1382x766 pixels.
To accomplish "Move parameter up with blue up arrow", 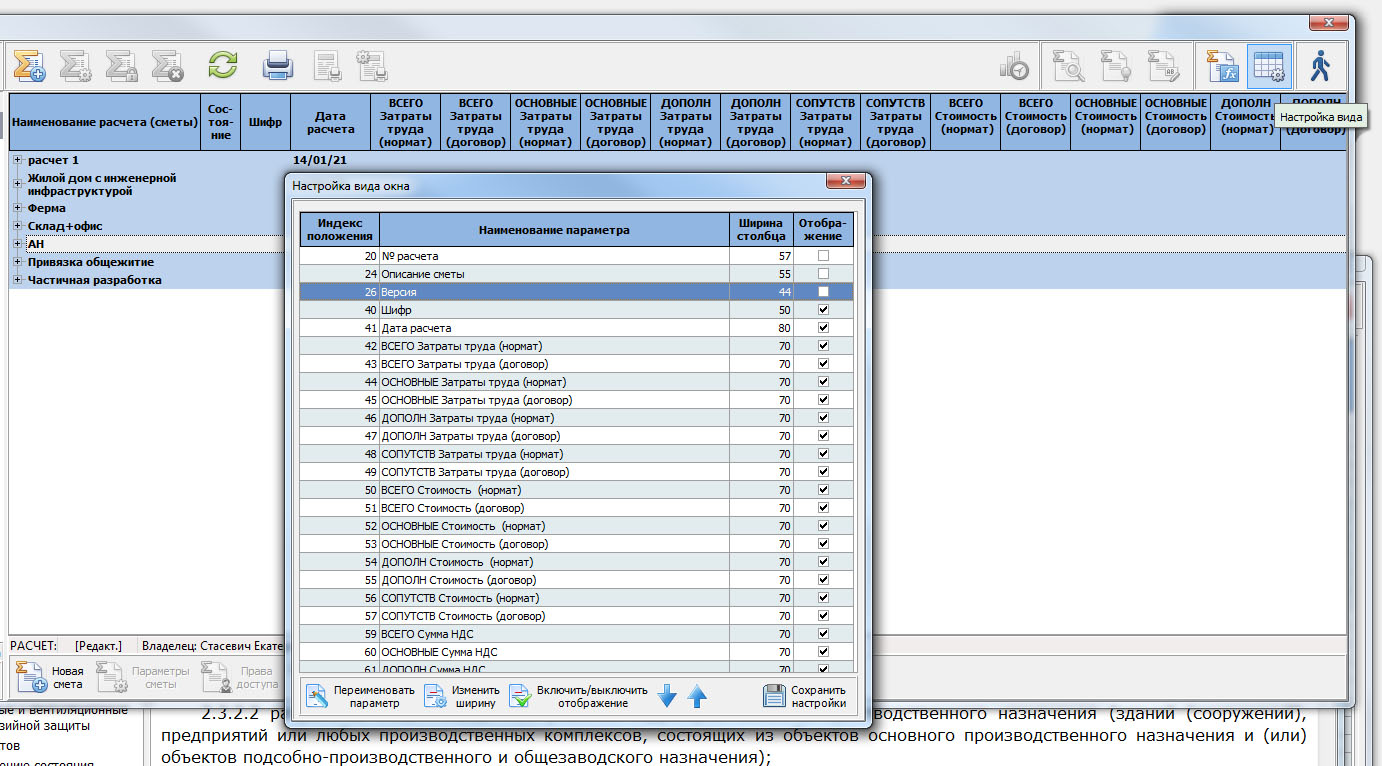I will [x=697, y=697].
